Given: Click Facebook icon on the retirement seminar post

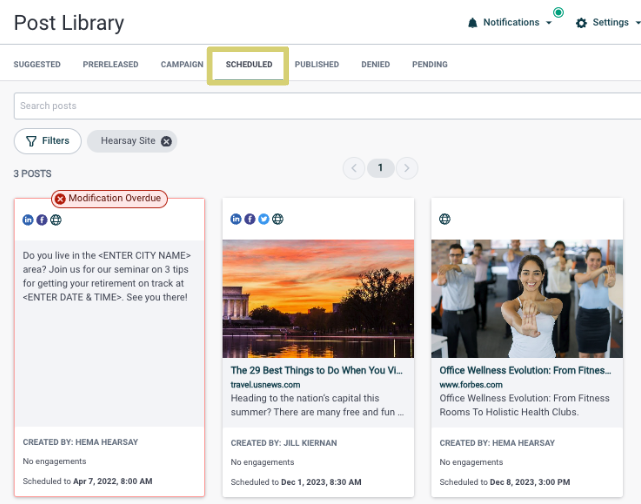Looking at the screenshot, I should (x=42, y=220).
